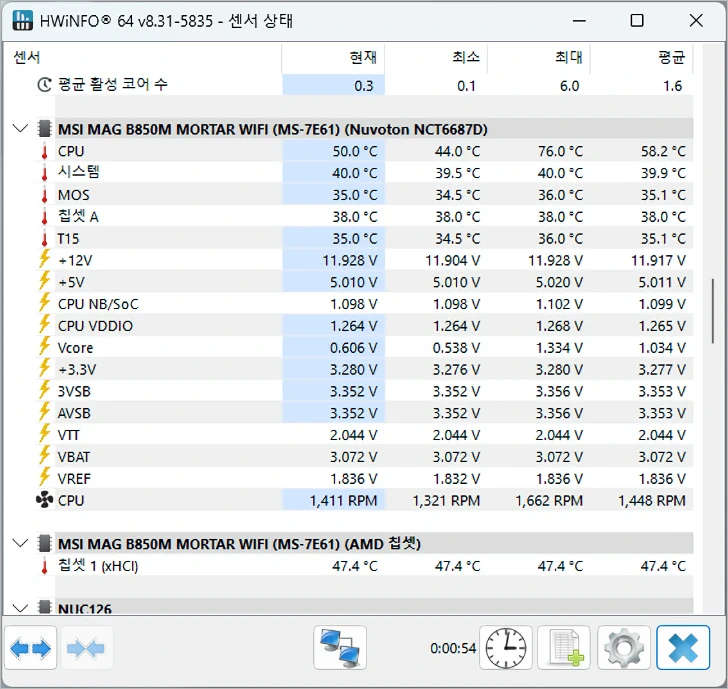Click the log file with green plus button

tap(564, 648)
